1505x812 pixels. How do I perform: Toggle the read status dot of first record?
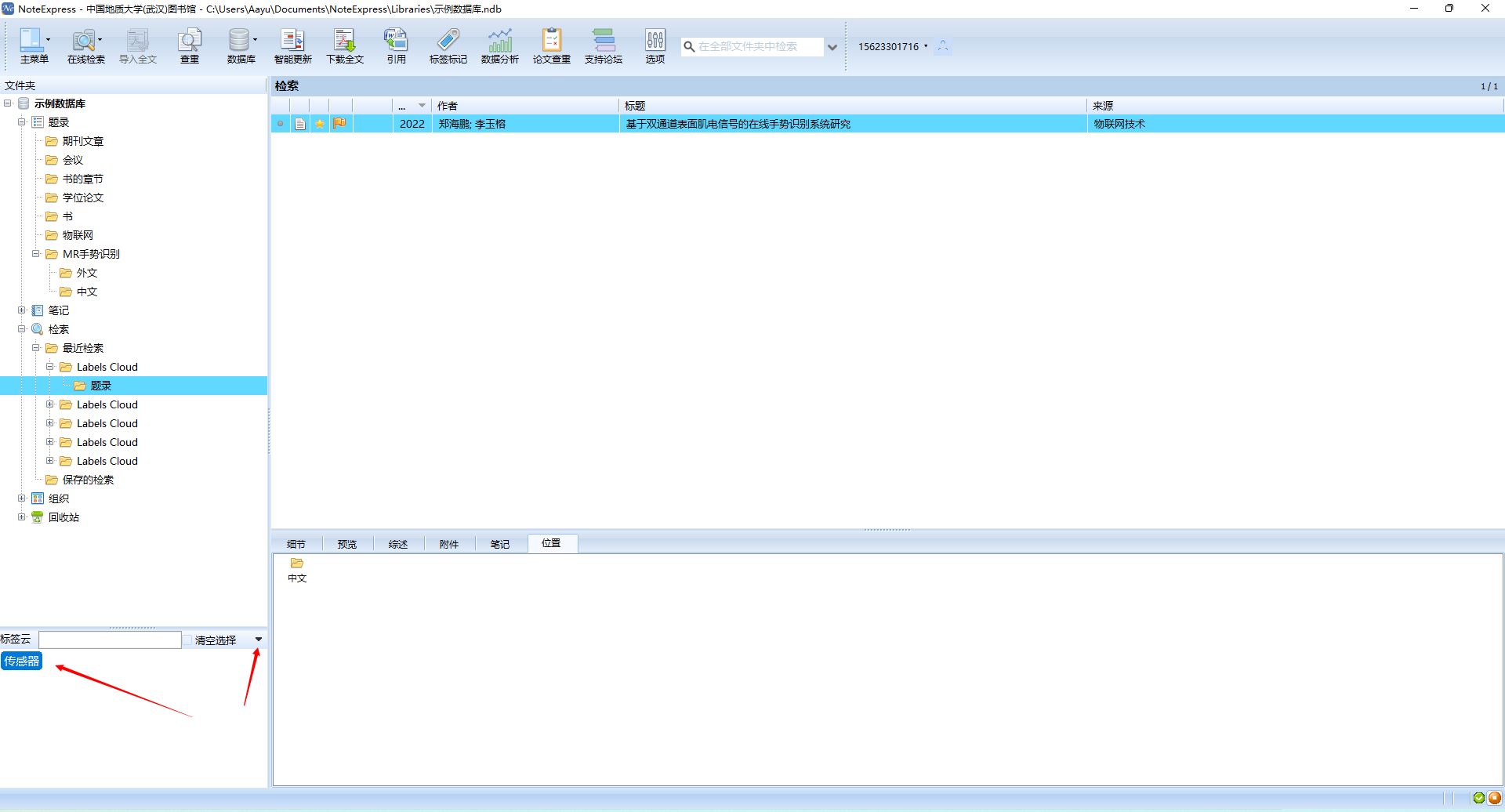point(280,124)
